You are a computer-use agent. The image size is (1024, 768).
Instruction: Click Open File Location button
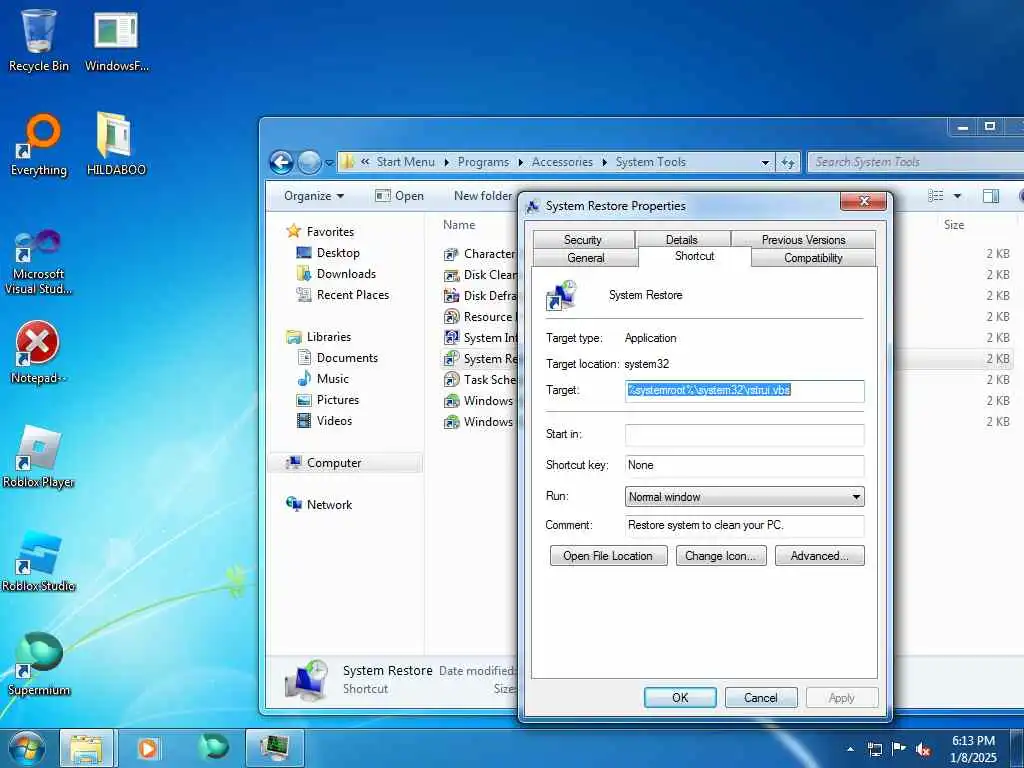pos(608,556)
